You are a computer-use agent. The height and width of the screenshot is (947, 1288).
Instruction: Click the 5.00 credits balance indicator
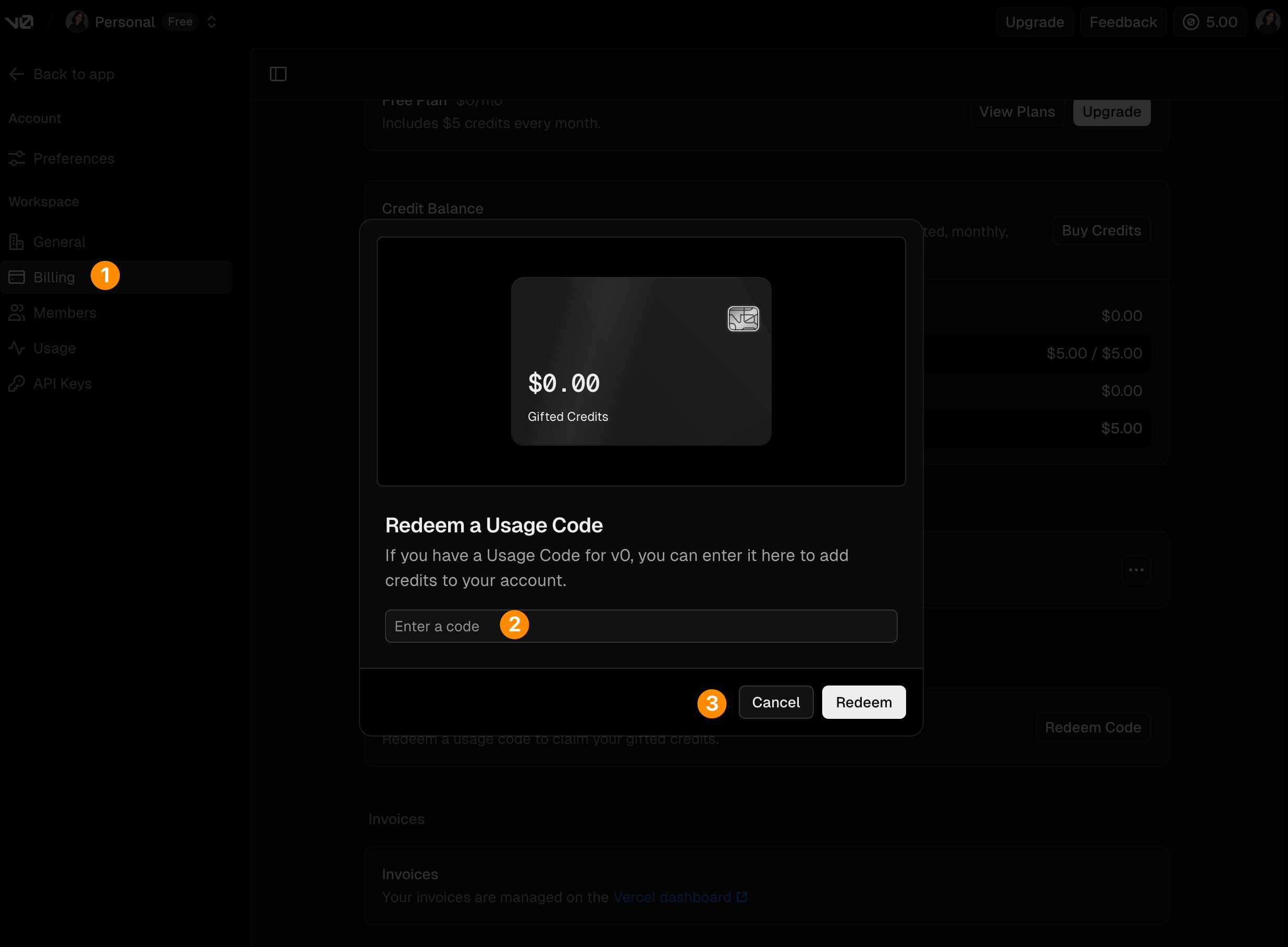1210,22
